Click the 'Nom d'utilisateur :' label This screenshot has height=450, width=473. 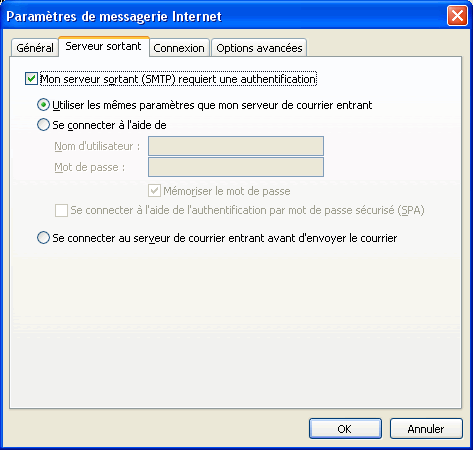pos(97,146)
